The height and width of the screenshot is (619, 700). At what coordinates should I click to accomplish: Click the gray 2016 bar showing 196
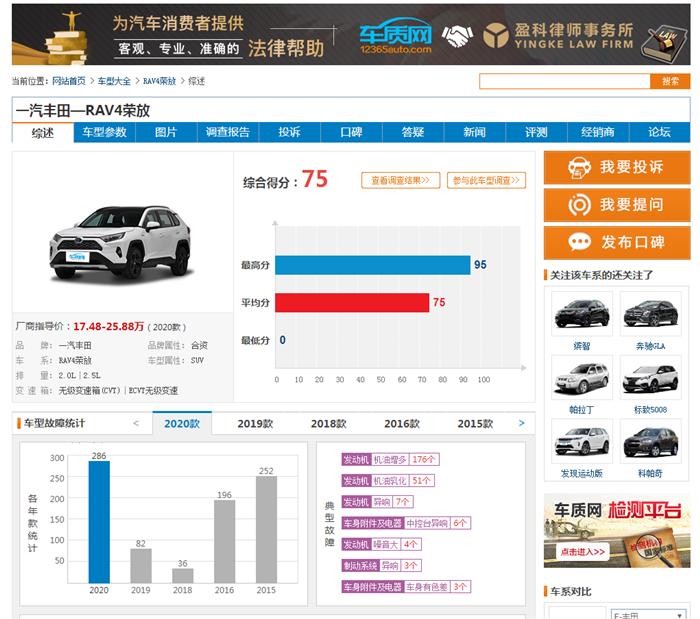pos(225,541)
